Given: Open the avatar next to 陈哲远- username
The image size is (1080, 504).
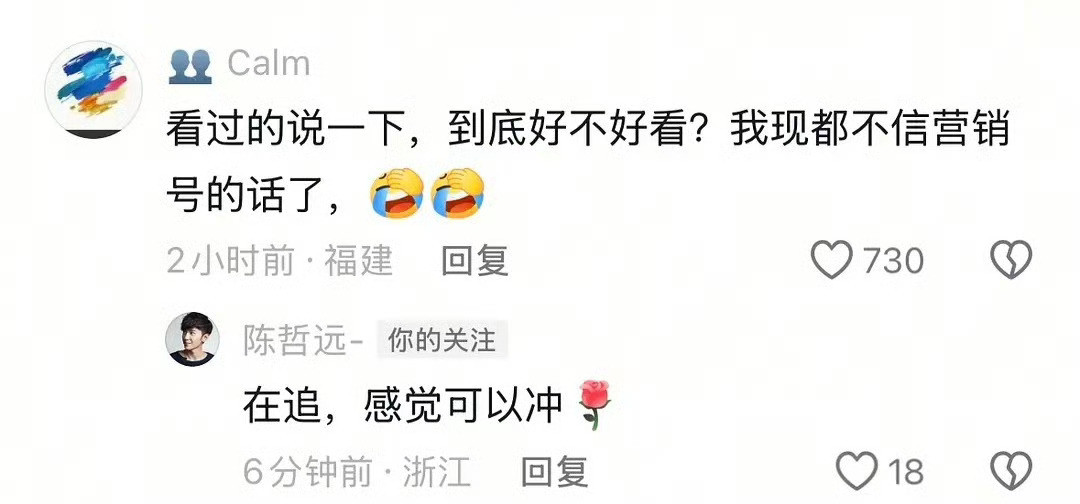Looking at the screenshot, I should [x=193, y=339].
